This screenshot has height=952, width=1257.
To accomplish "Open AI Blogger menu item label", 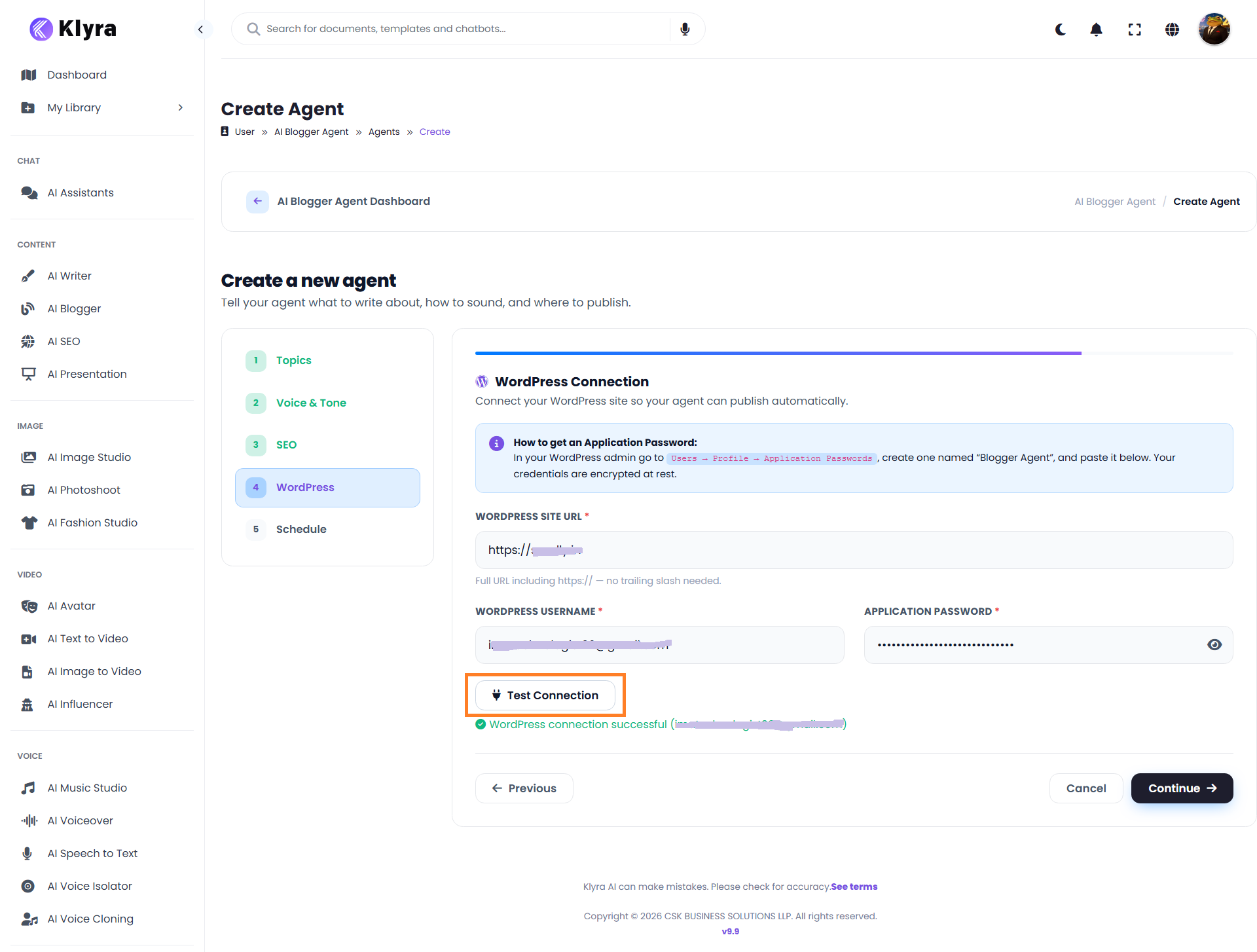I will pyautogui.click(x=74, y=308).
